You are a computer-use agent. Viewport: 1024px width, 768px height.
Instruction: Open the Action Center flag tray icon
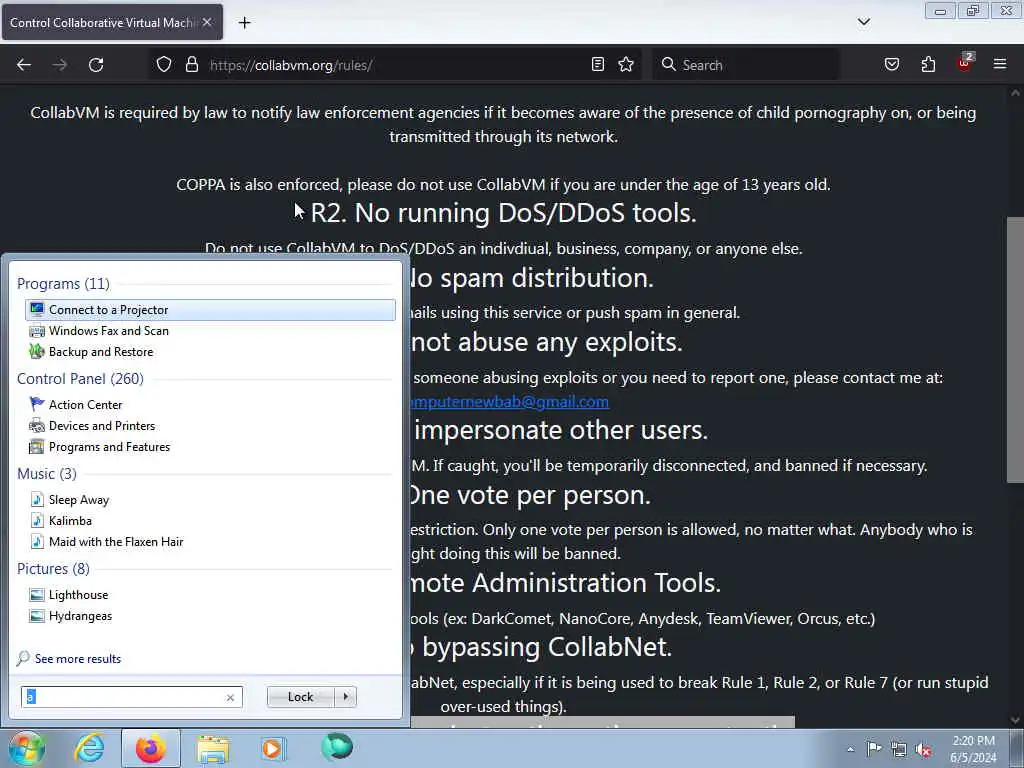click(874, 749)
